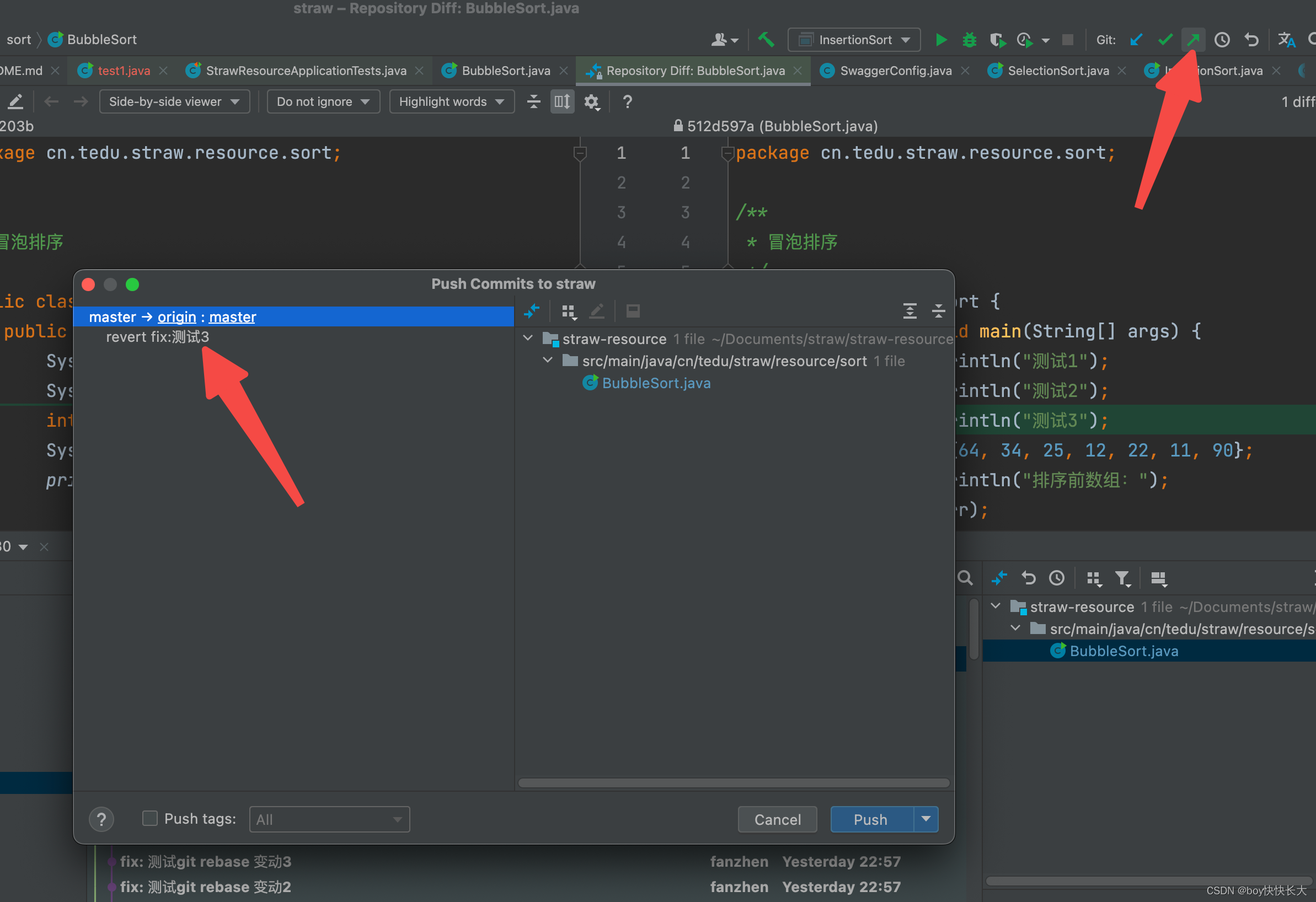The height and width of the screenshot is (902, 1316).
Task: Click Edit Source pencil in push dialog
Action: click(x=597, y=311)
